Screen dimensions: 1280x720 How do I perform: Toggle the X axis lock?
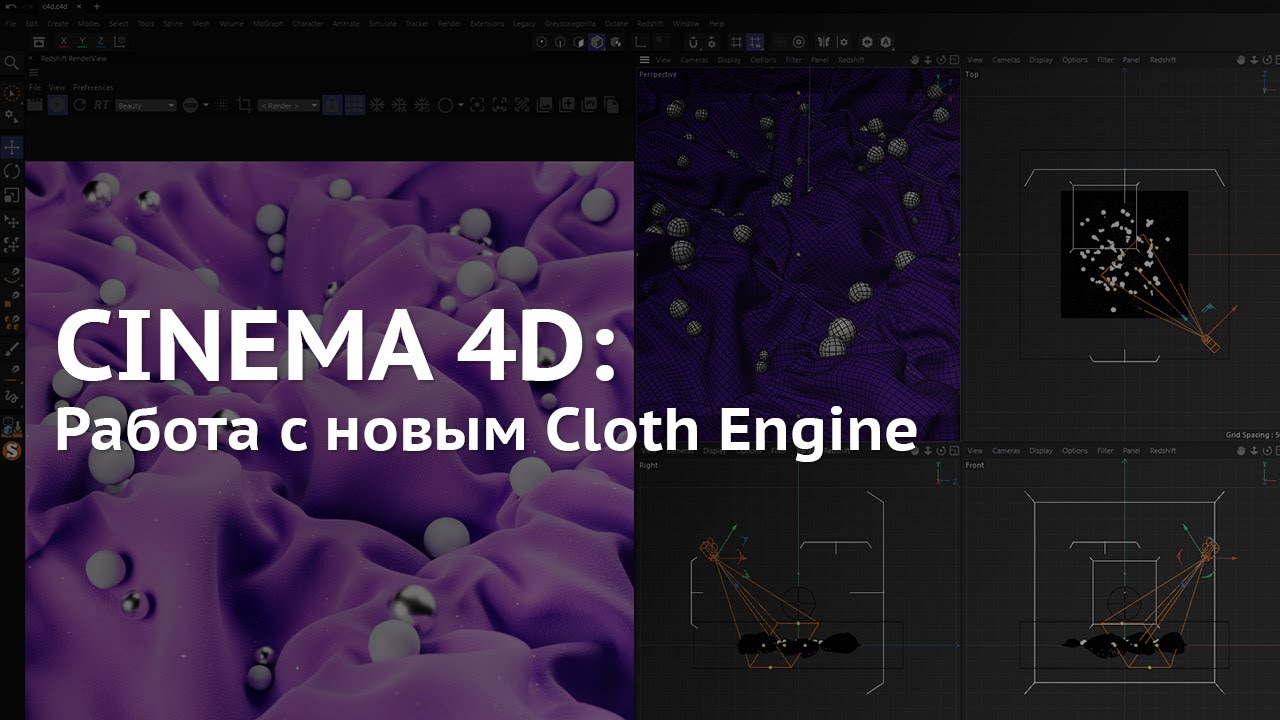(64, 42)
